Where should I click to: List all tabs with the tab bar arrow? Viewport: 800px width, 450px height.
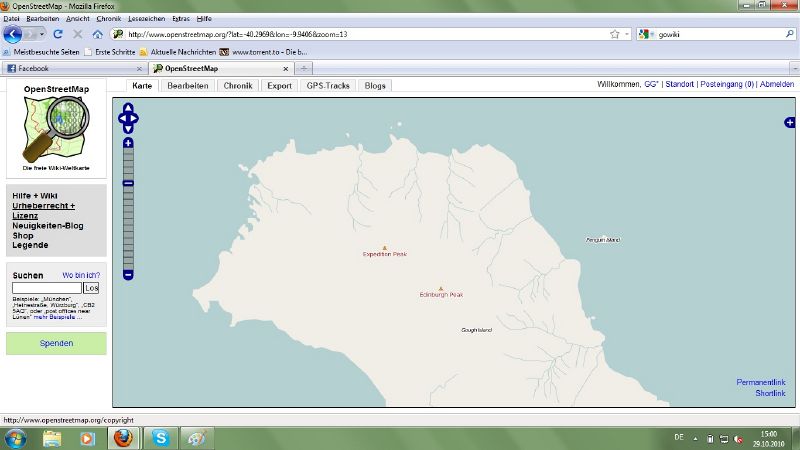coord(794,68)
